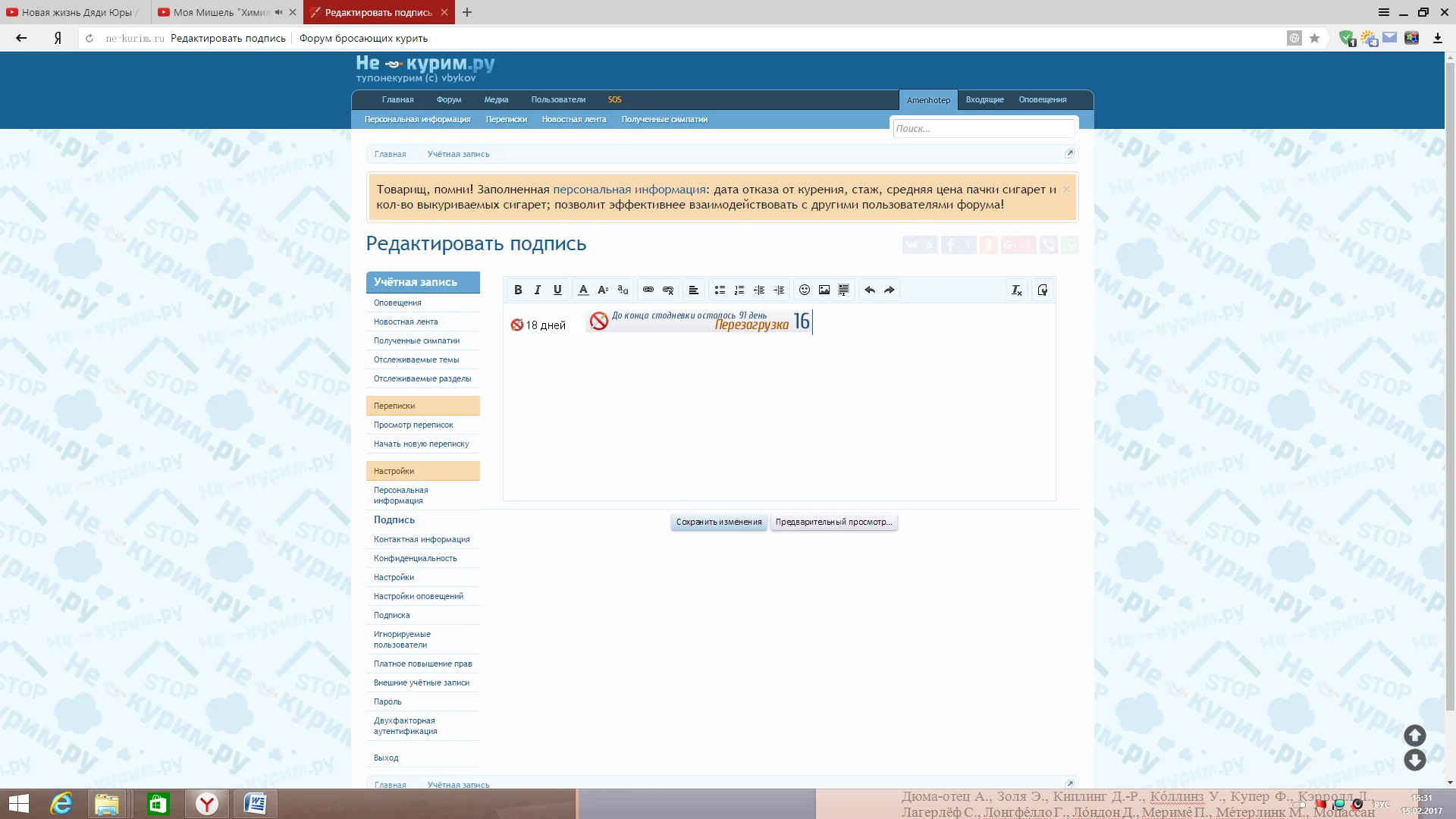Toggle italic formatting in editor

(x=538, y=290)
